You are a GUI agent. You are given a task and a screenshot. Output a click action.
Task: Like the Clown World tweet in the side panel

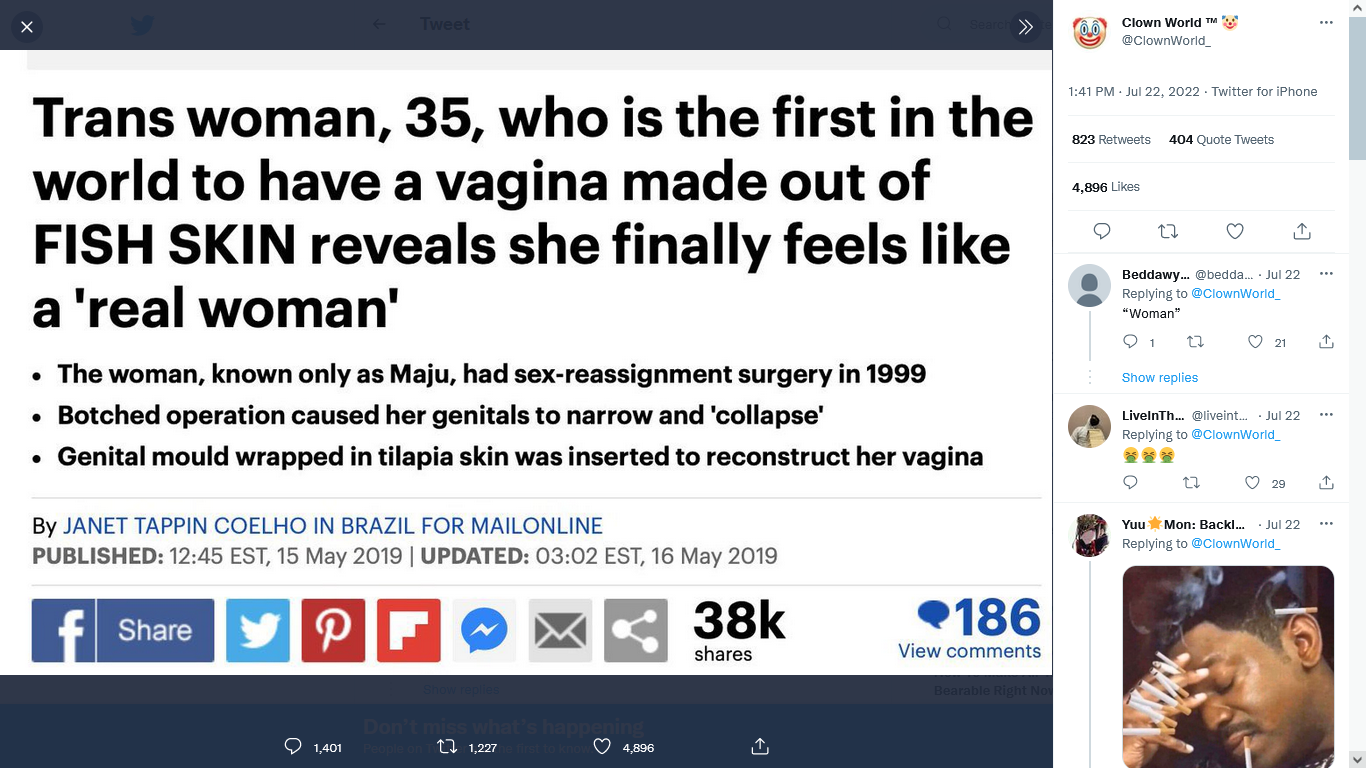(x=1235, y=231)
